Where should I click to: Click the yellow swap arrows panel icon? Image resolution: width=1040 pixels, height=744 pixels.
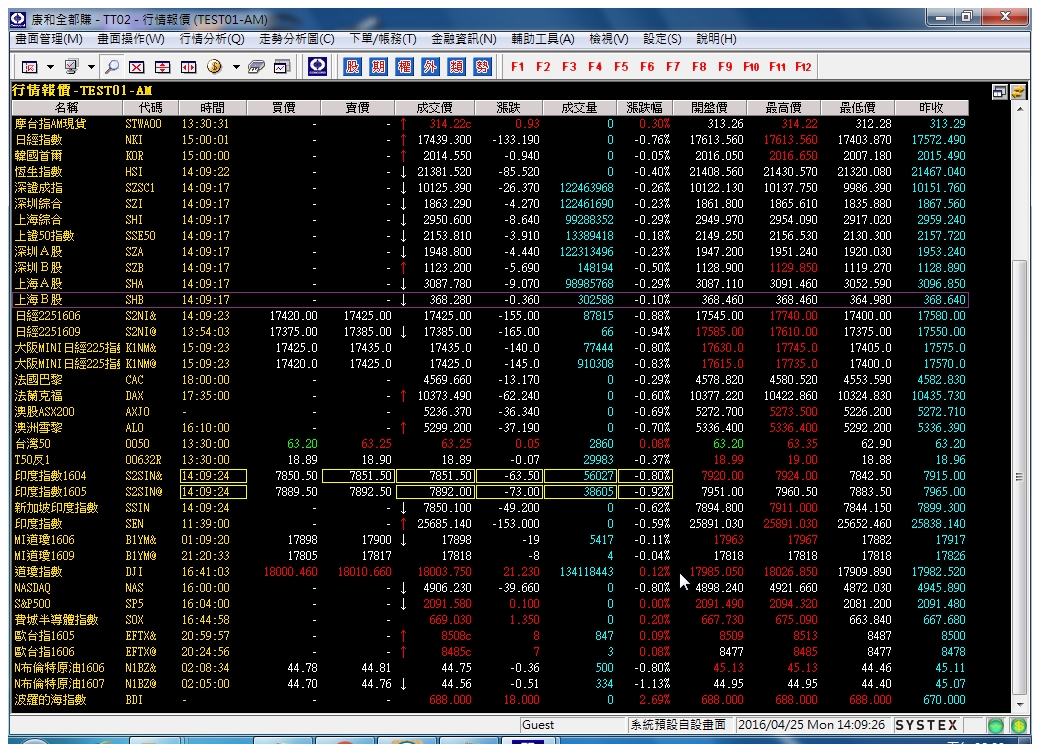(1018, 92)
